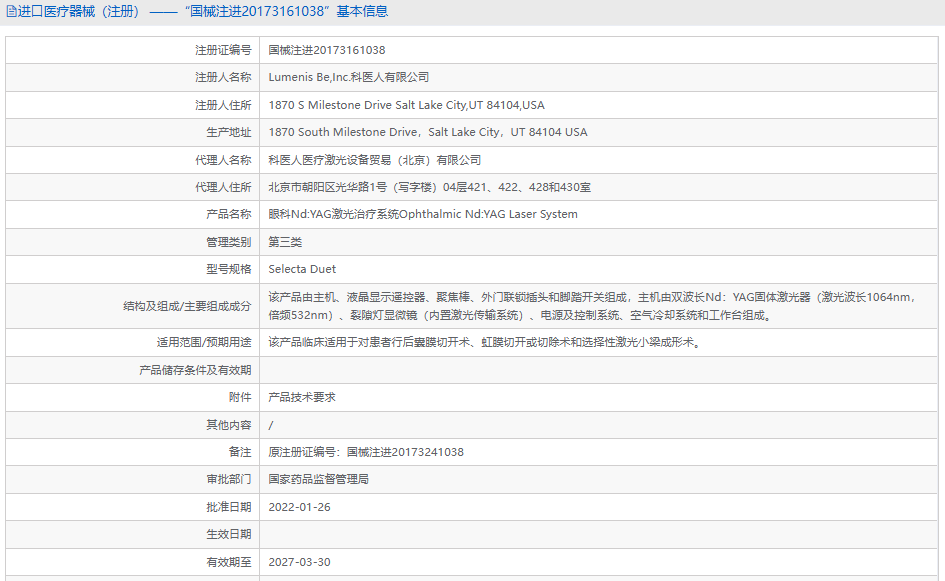This screenshot has height=581, width=945.
Task: Click the 注册人住所 label
Action: [223, 105]
